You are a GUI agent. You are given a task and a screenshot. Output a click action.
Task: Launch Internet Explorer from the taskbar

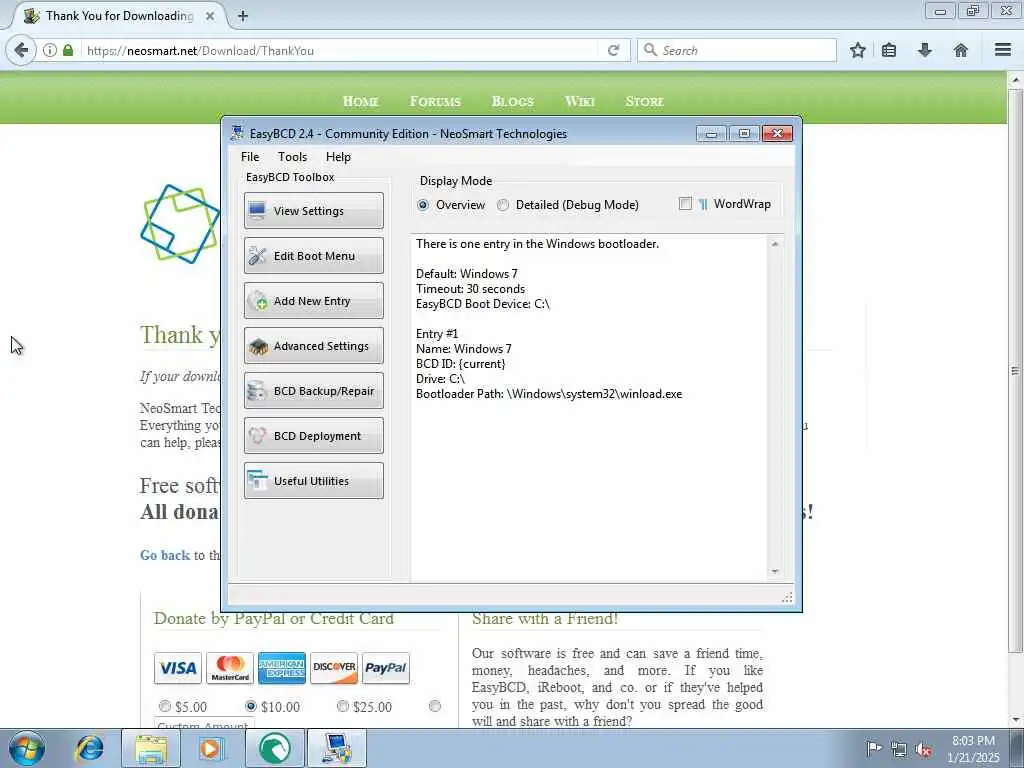(x=89, y=748)
